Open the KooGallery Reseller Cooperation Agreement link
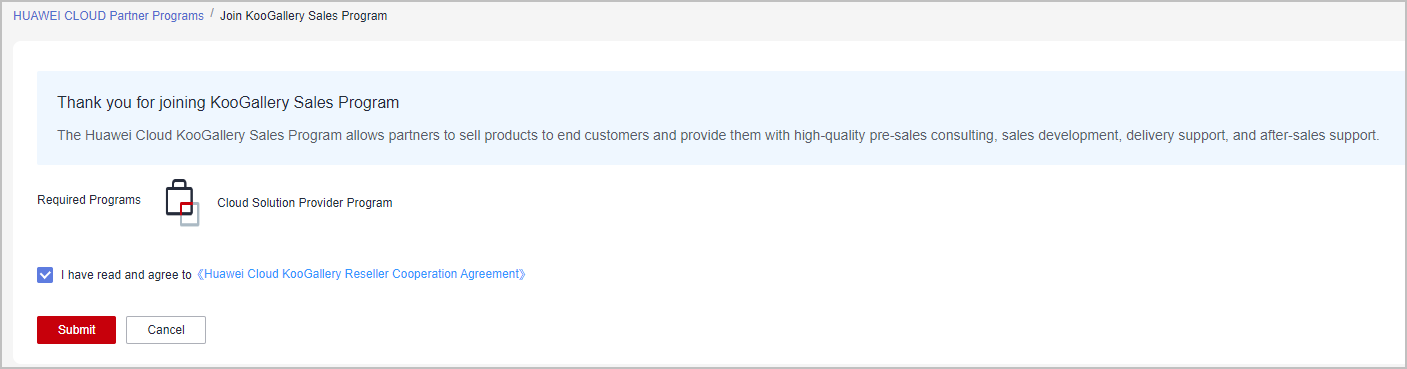Viewport: 1407px width, 369px height. pos(361,274)
